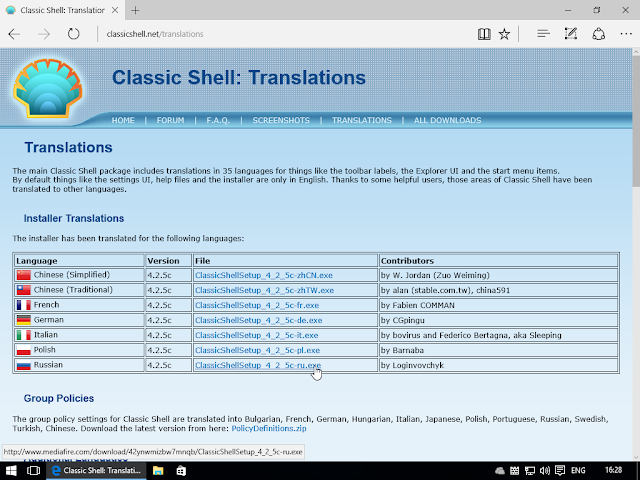Screen dimensions: 640x480
Task: Open ALL DOWNLOADS navigation link
Action: pyautogui.click(x=447, y=120)
